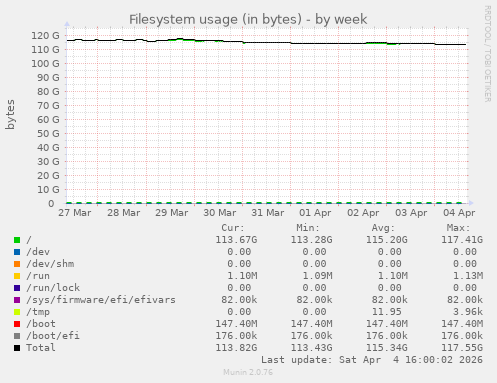Click the 115.20G average value
This screenshot has height=383, width=497.
(x=387, y=240)
